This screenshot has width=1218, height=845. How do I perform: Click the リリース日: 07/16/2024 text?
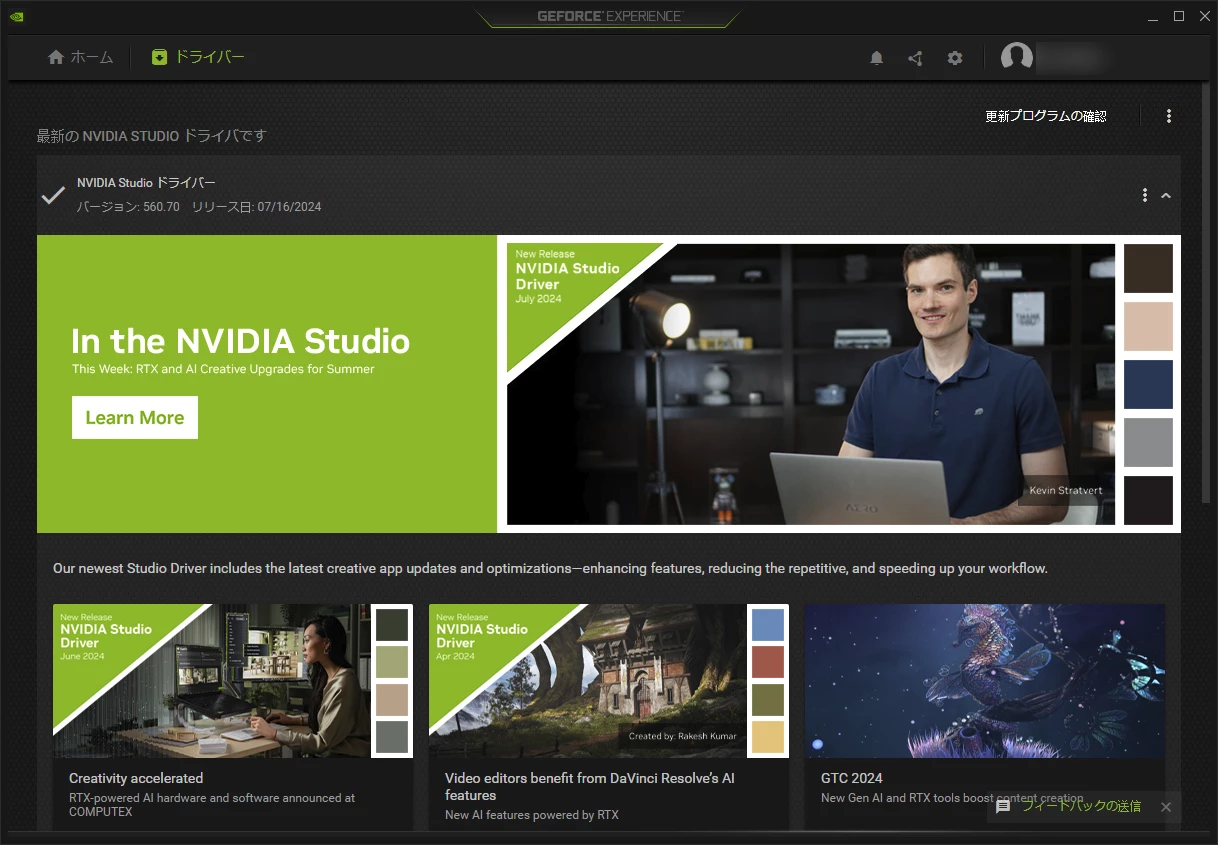(x=257, y=207)
